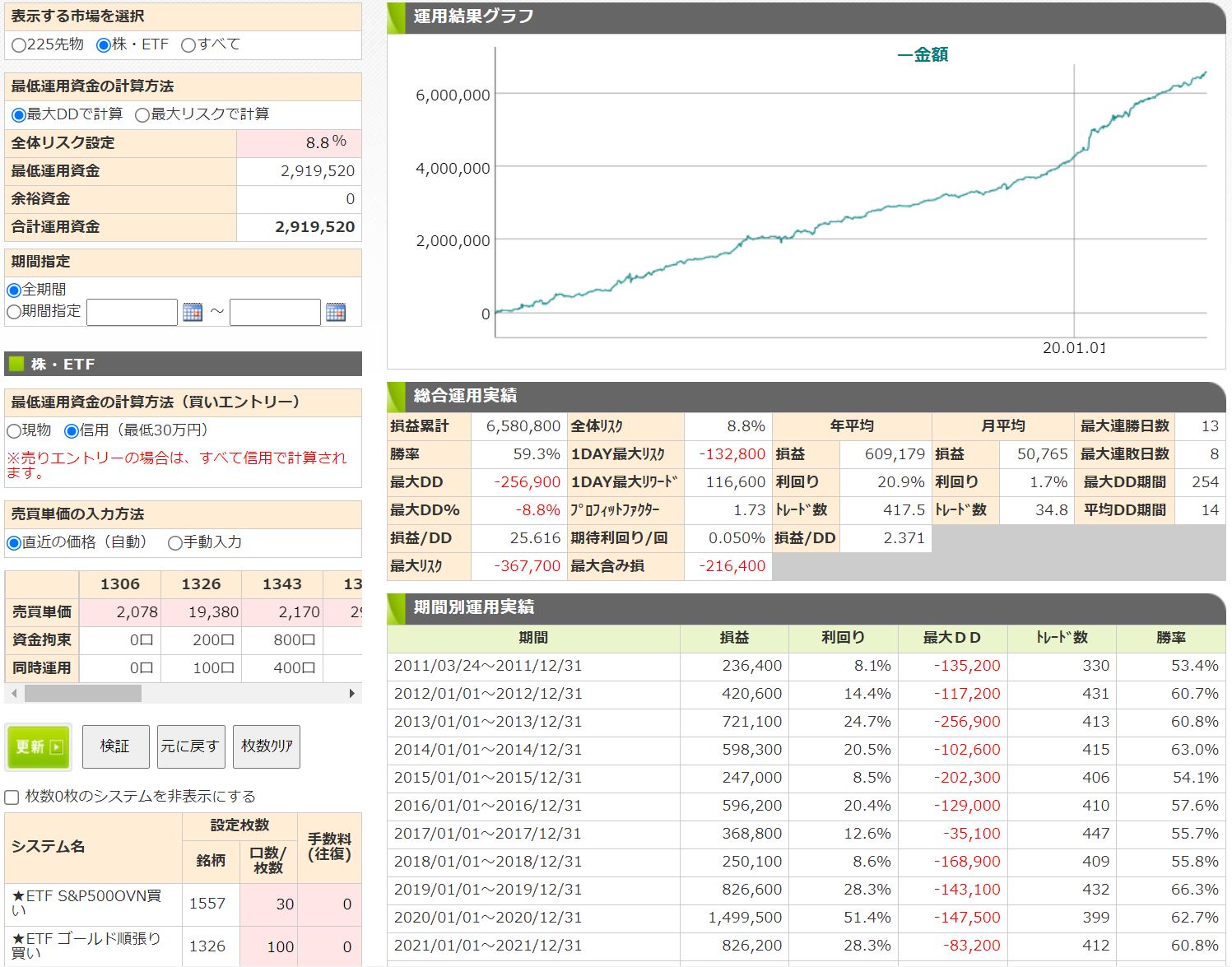Open calendar icon for period end date

click(336, 313)
